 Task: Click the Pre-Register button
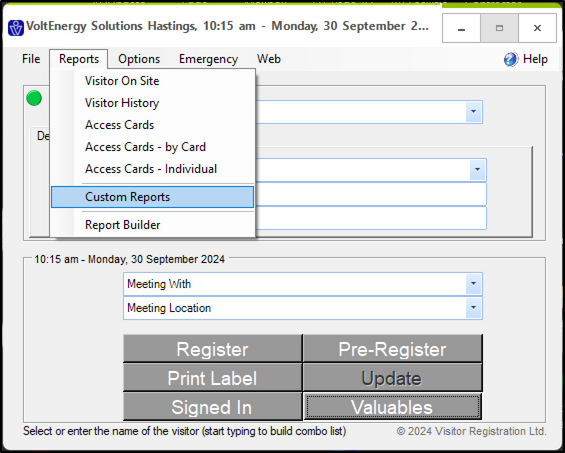point(392,349)
